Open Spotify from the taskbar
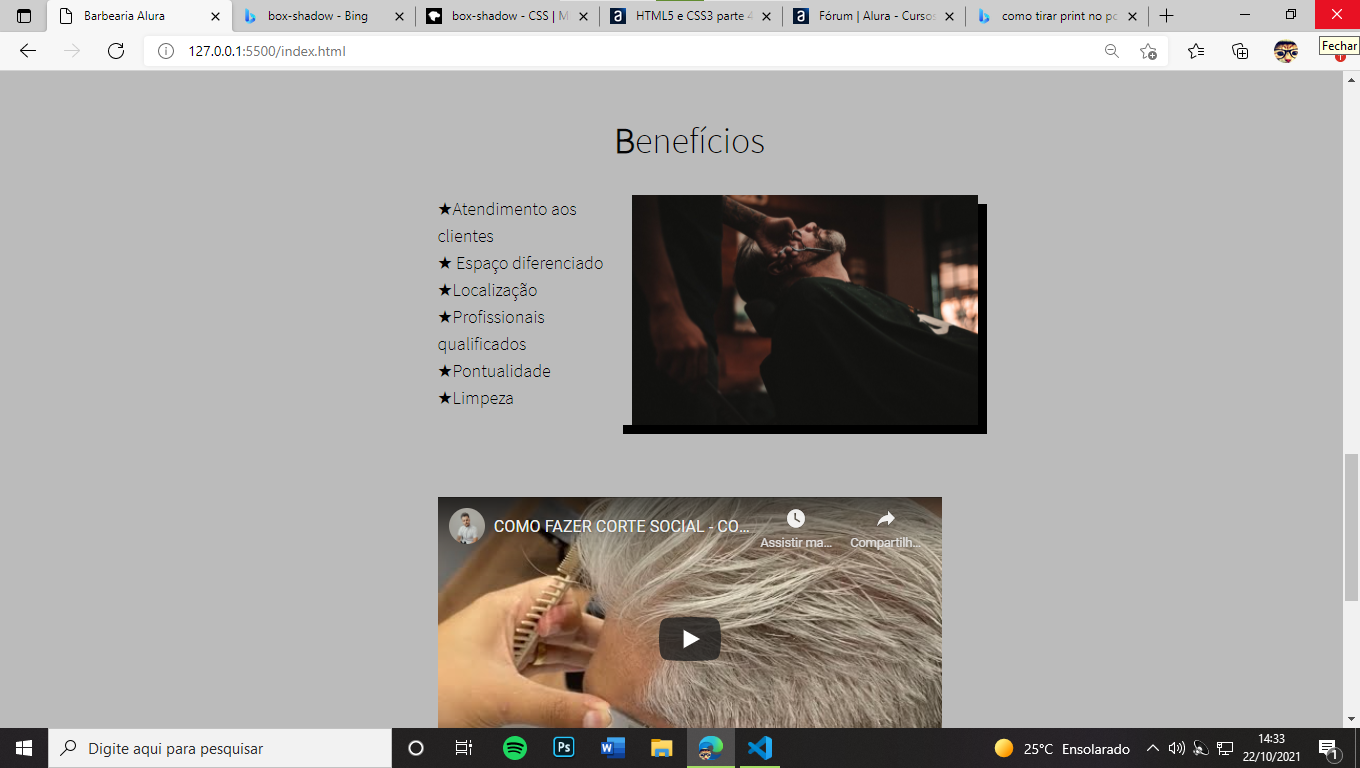 (x=515, y=748)
